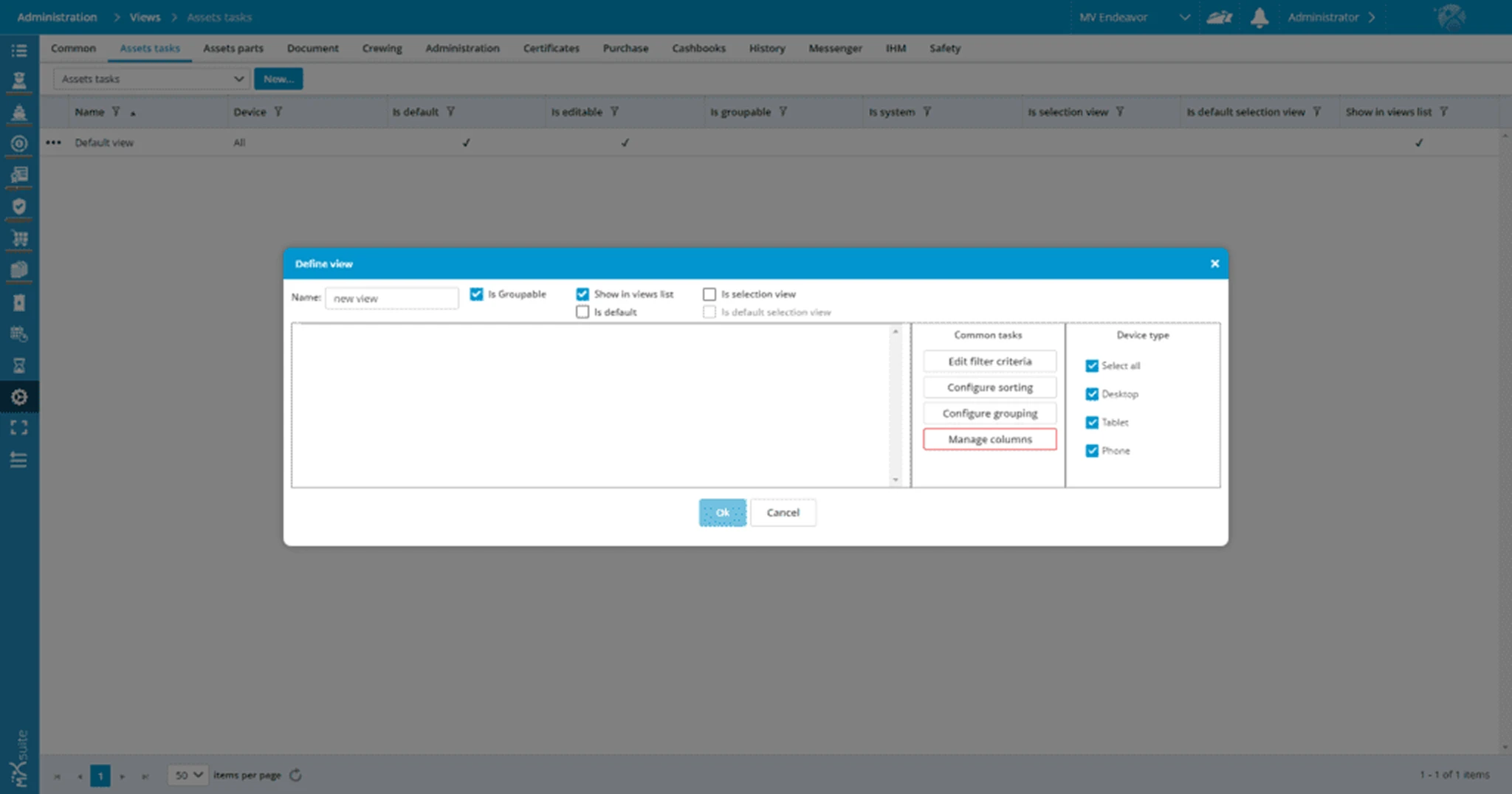This screenshot has width=1512, height=794.
Task: Open the Assets tasks view dropdown
Action: [151, 79]
